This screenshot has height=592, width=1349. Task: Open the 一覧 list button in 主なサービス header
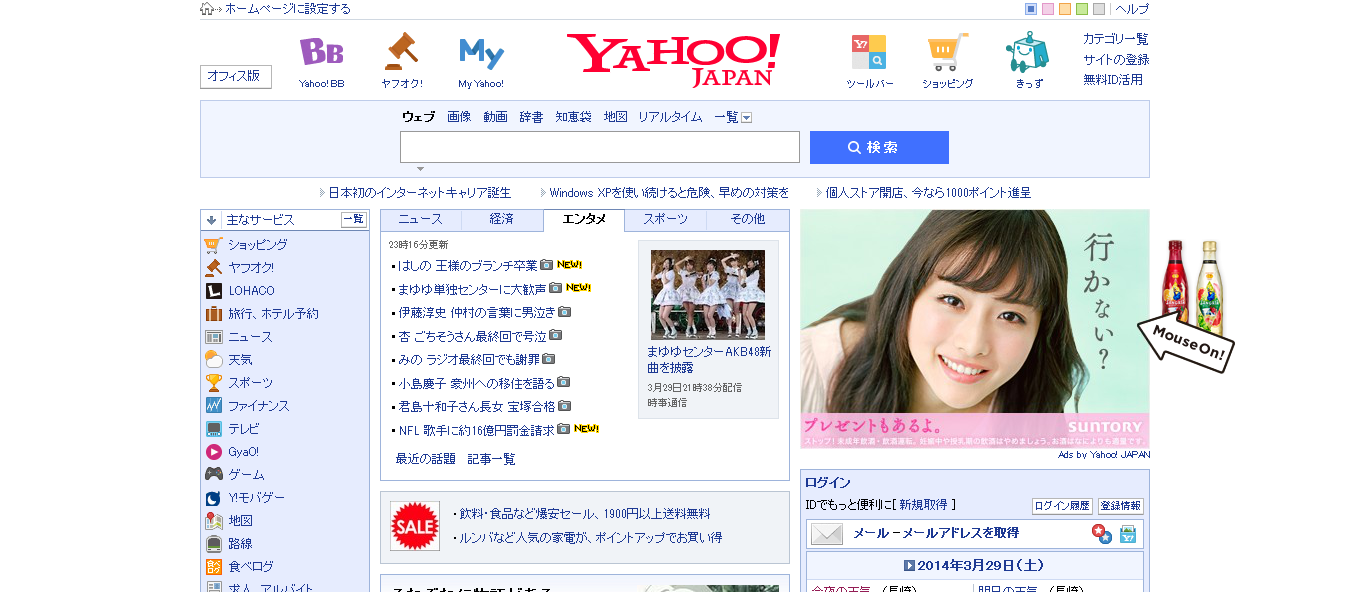354,219
